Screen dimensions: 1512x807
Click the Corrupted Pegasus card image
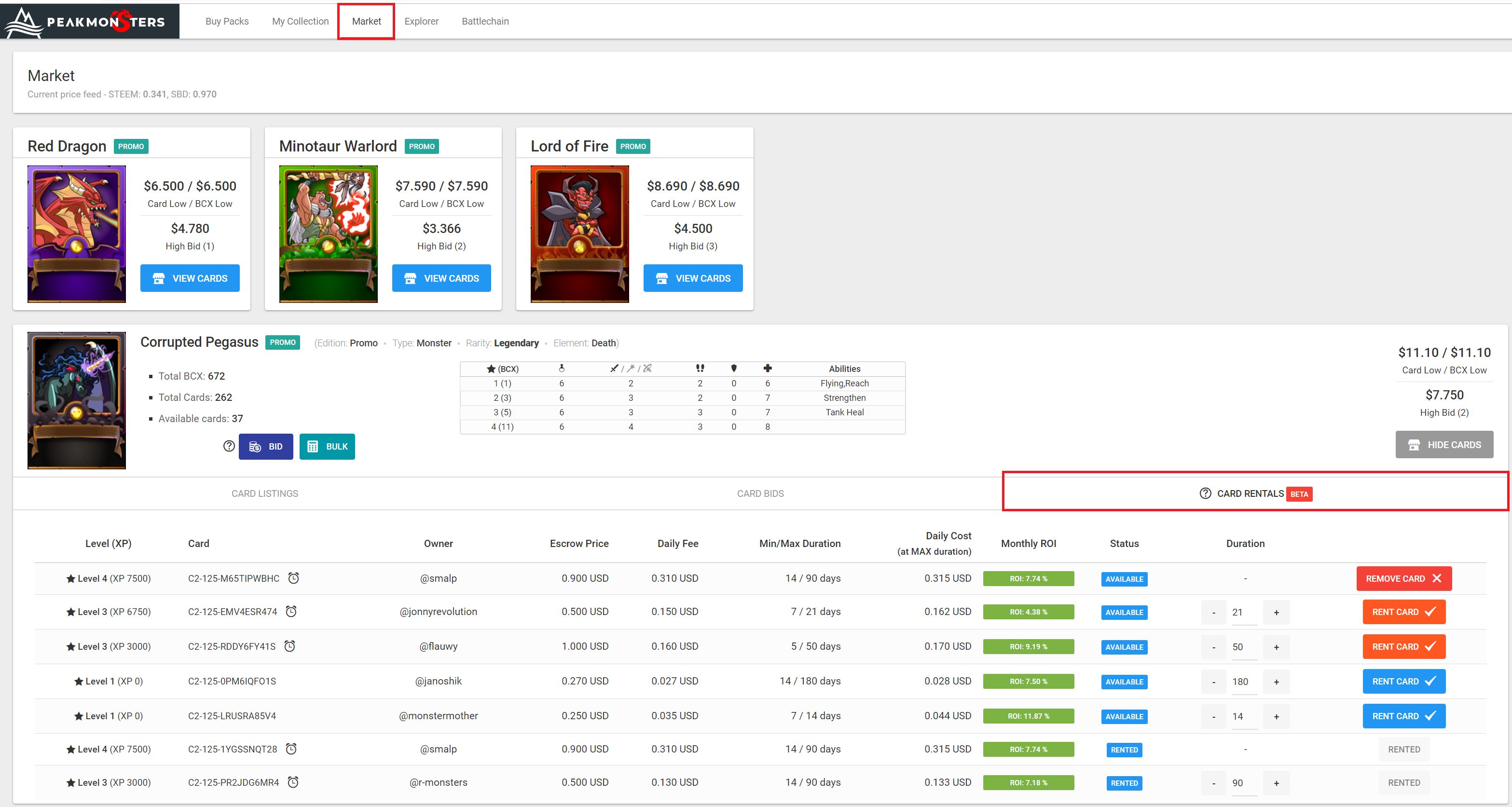76,400
